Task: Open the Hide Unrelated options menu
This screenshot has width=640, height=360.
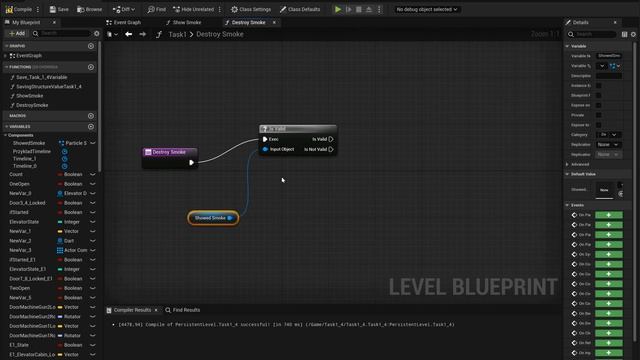Action: coord(220,9)
